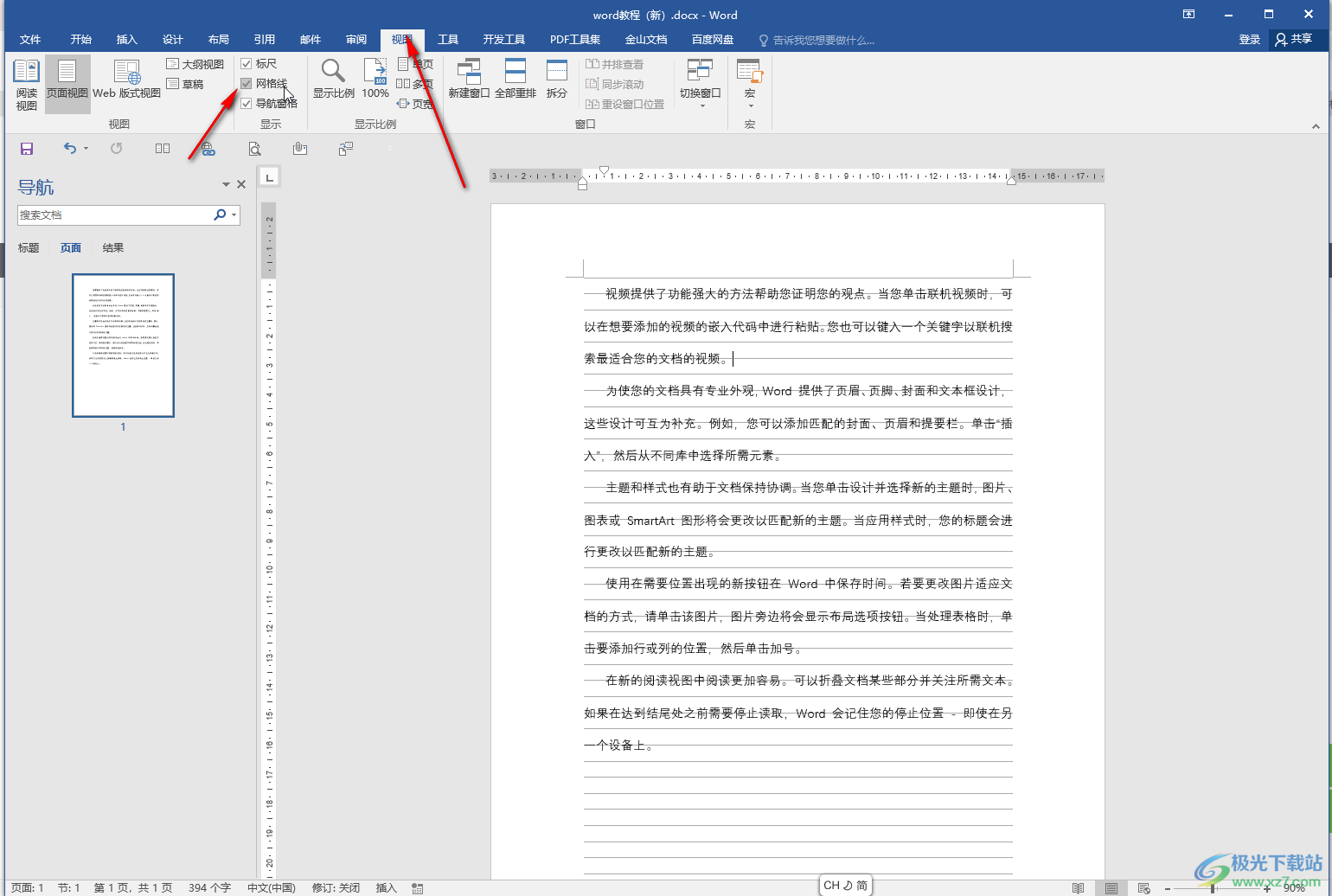Screen dimensions: 1332x896
Task: Open the Zoom dialog (显示比例)
Action: tap(333, 80)
